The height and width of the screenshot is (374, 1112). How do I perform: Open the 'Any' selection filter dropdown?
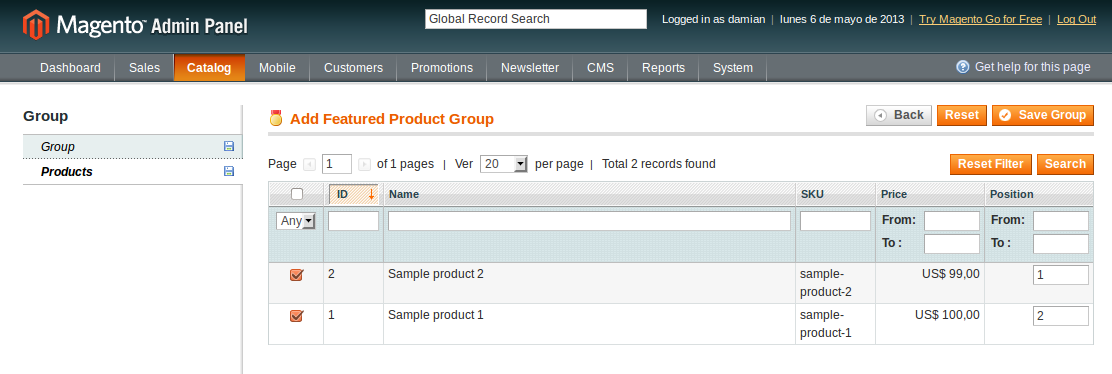click(x=296, y=221)
